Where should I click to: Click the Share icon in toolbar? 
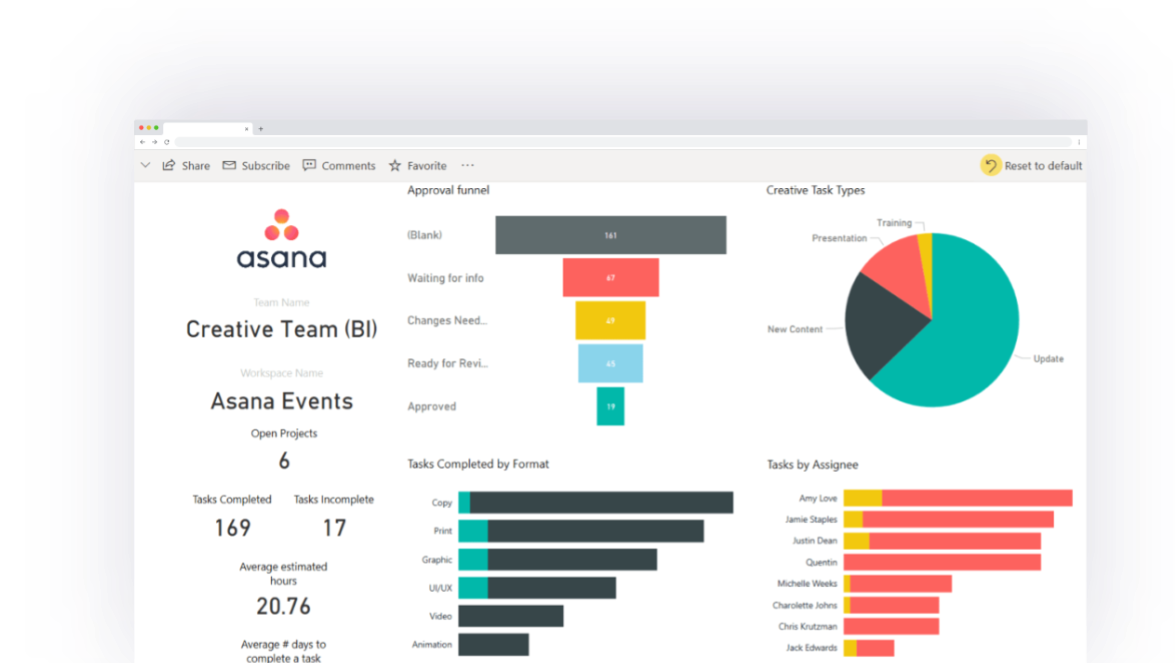tap(169, 165)
